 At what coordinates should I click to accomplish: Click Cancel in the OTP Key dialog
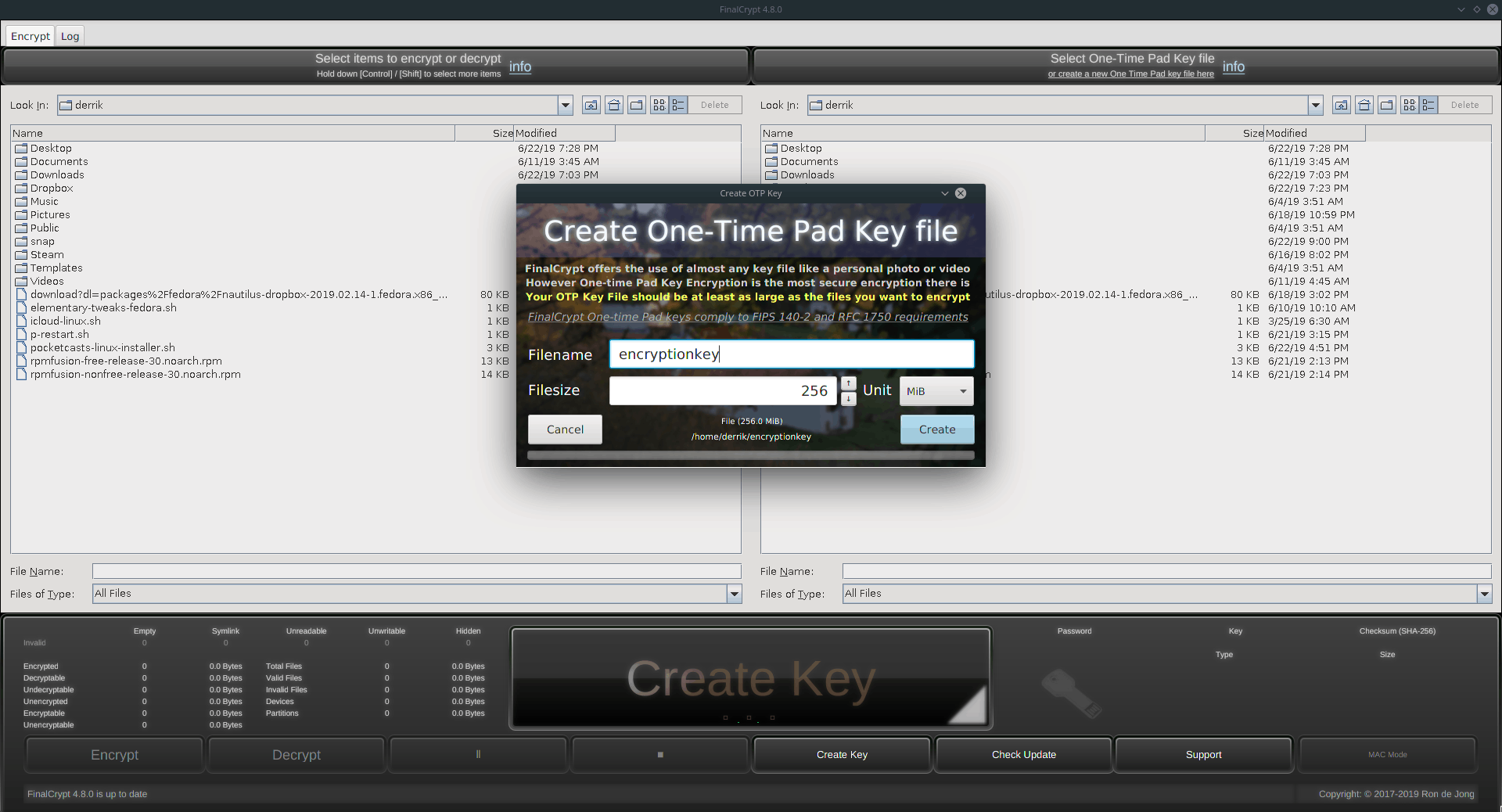565,429
